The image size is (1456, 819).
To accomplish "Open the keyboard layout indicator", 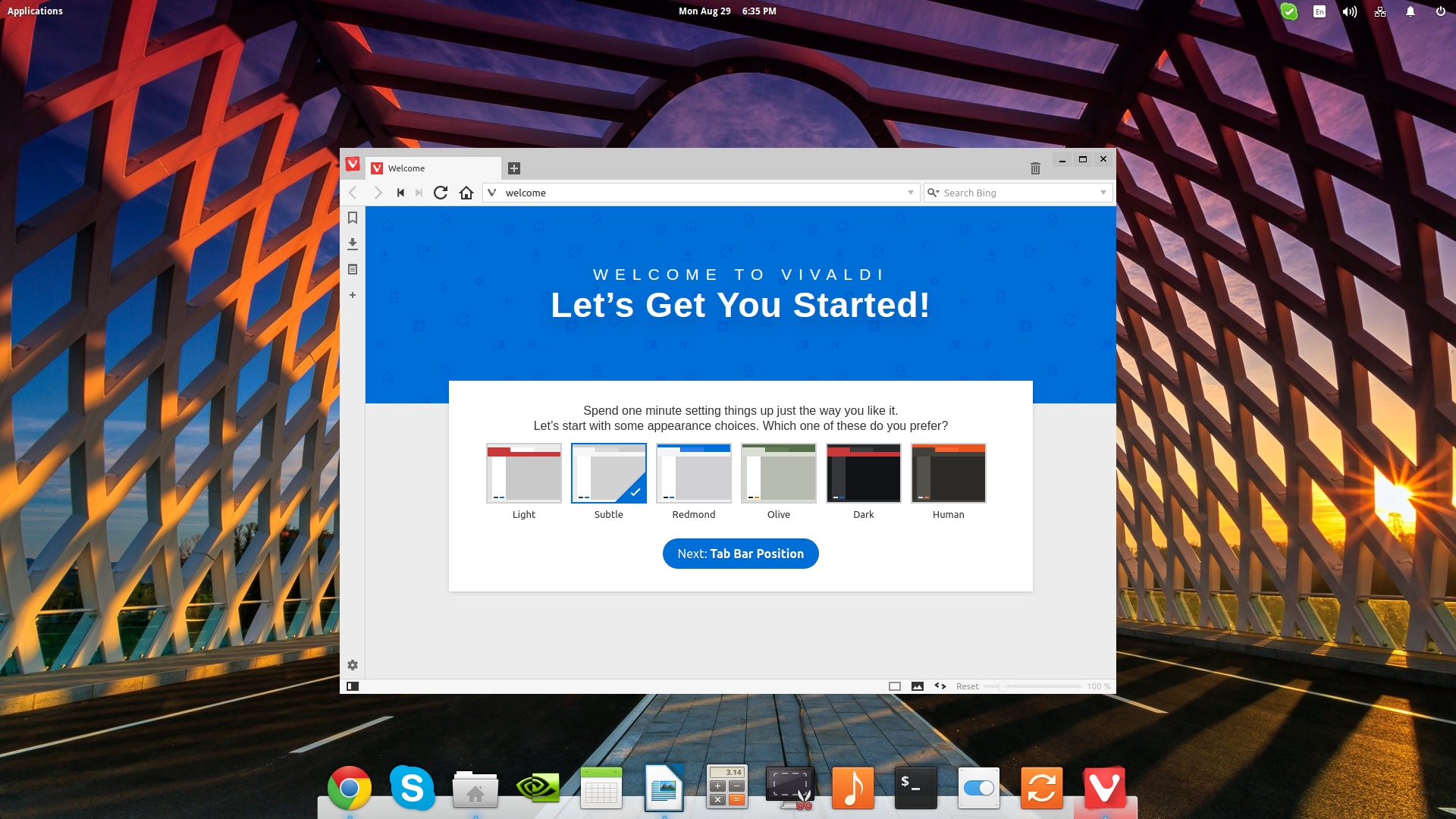I will tap(1319, 11).
